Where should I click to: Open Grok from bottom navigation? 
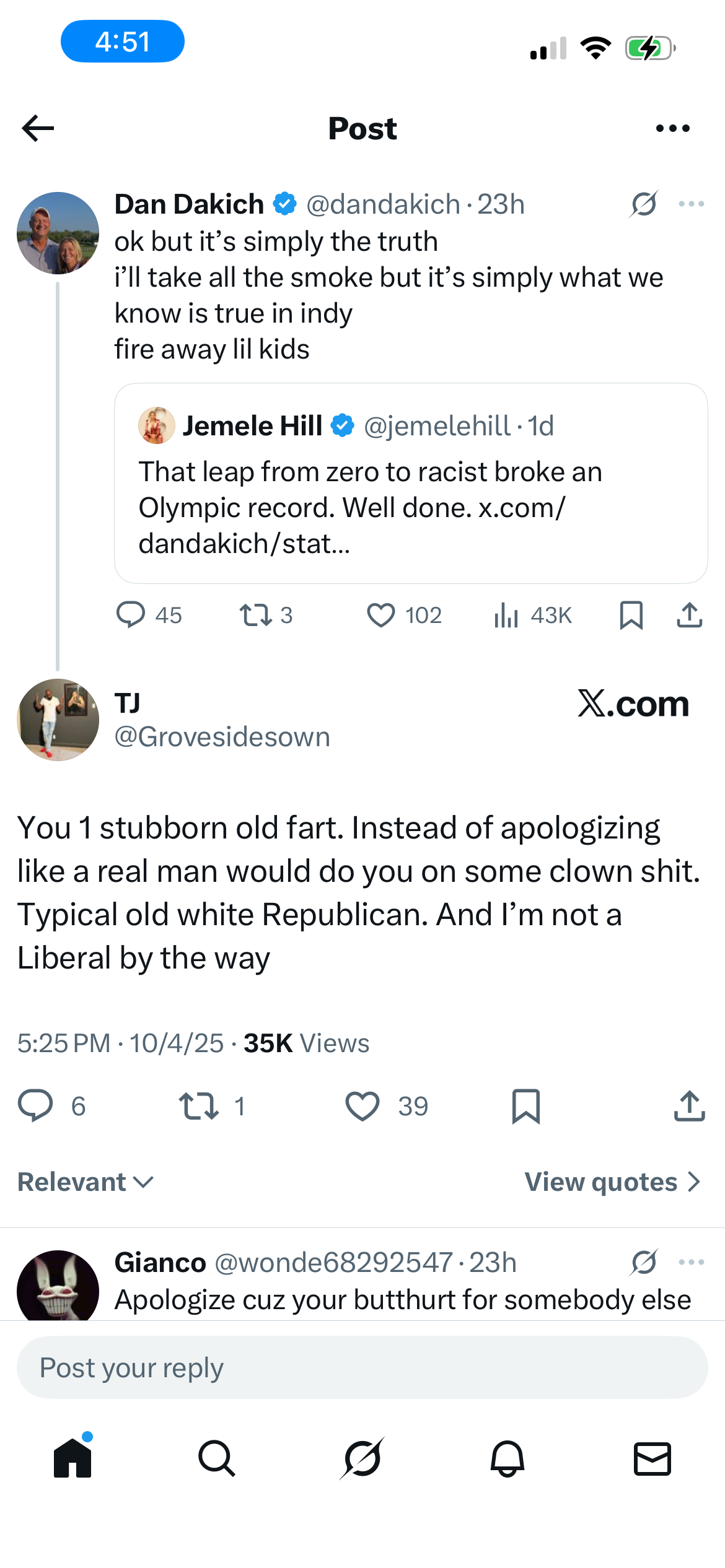pos(362,1458)
